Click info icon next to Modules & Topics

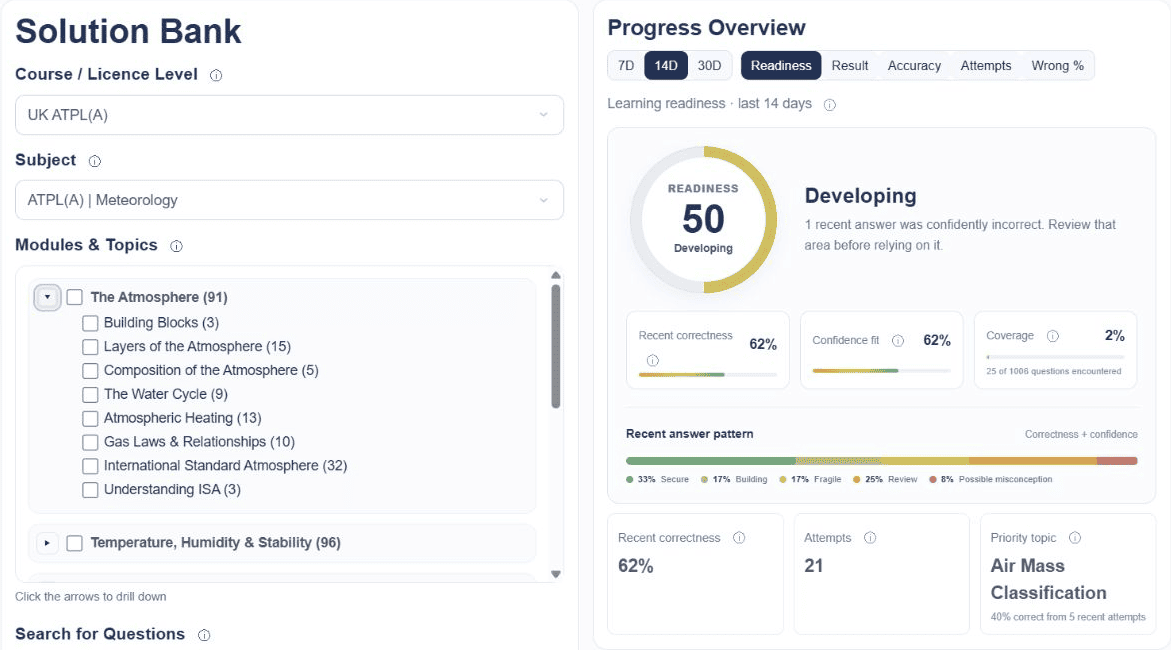pos(176,247)
